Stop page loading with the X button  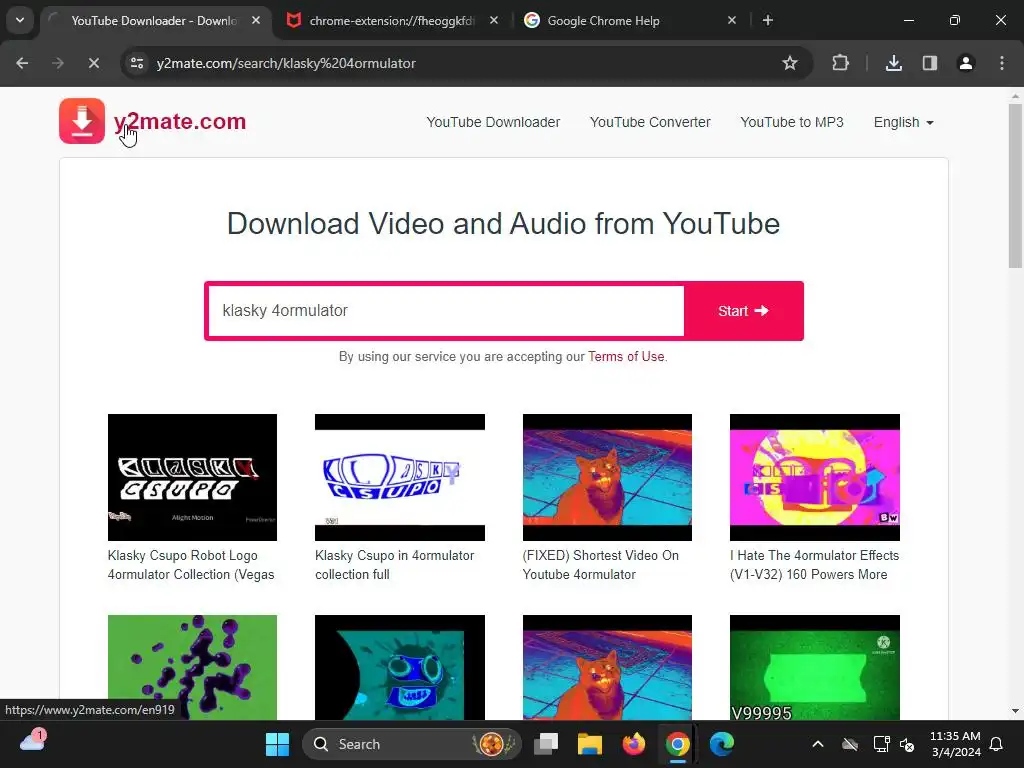(x=93, y=63)
